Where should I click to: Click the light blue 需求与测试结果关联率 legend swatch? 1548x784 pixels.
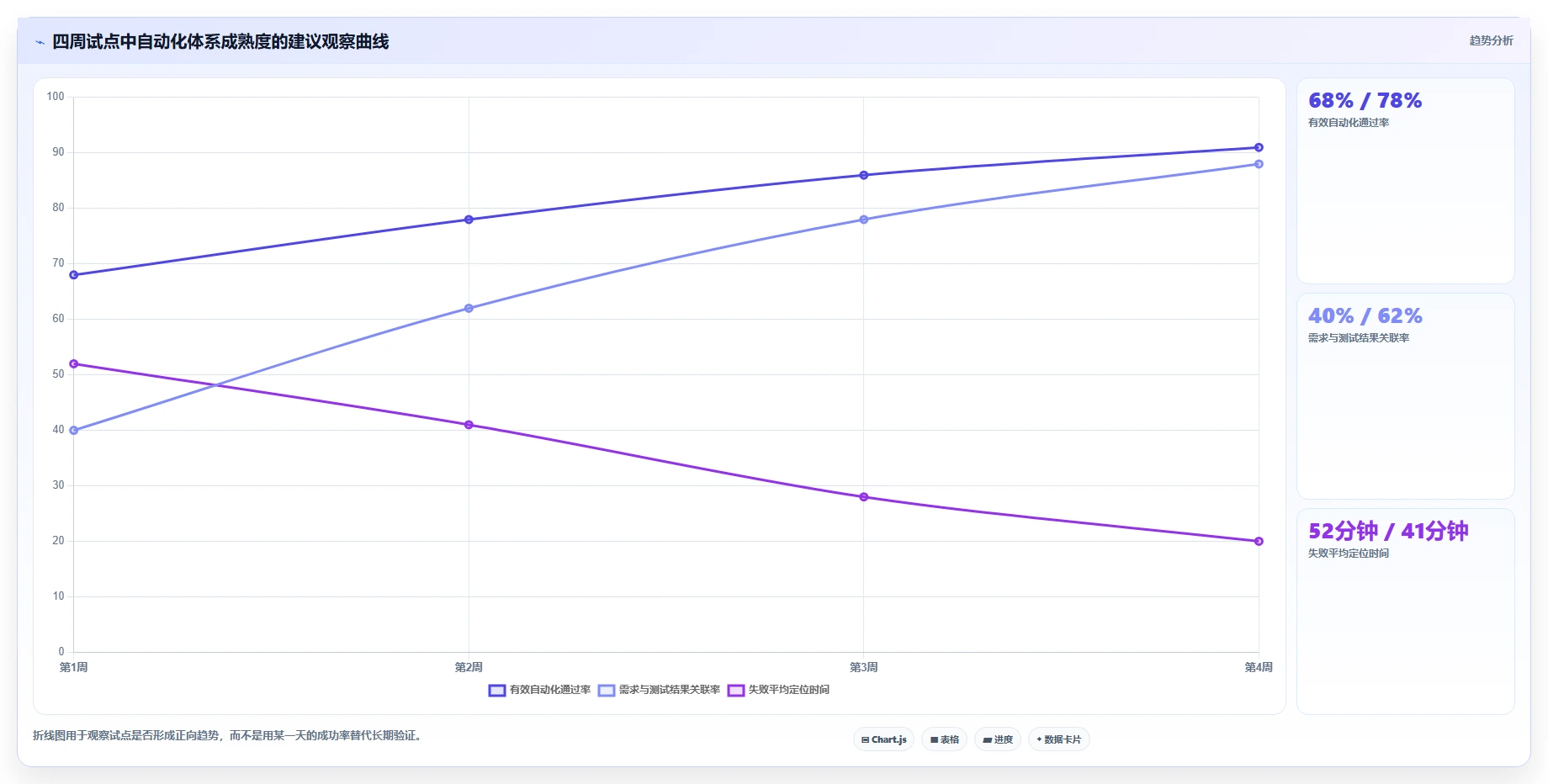coord(607,691)
